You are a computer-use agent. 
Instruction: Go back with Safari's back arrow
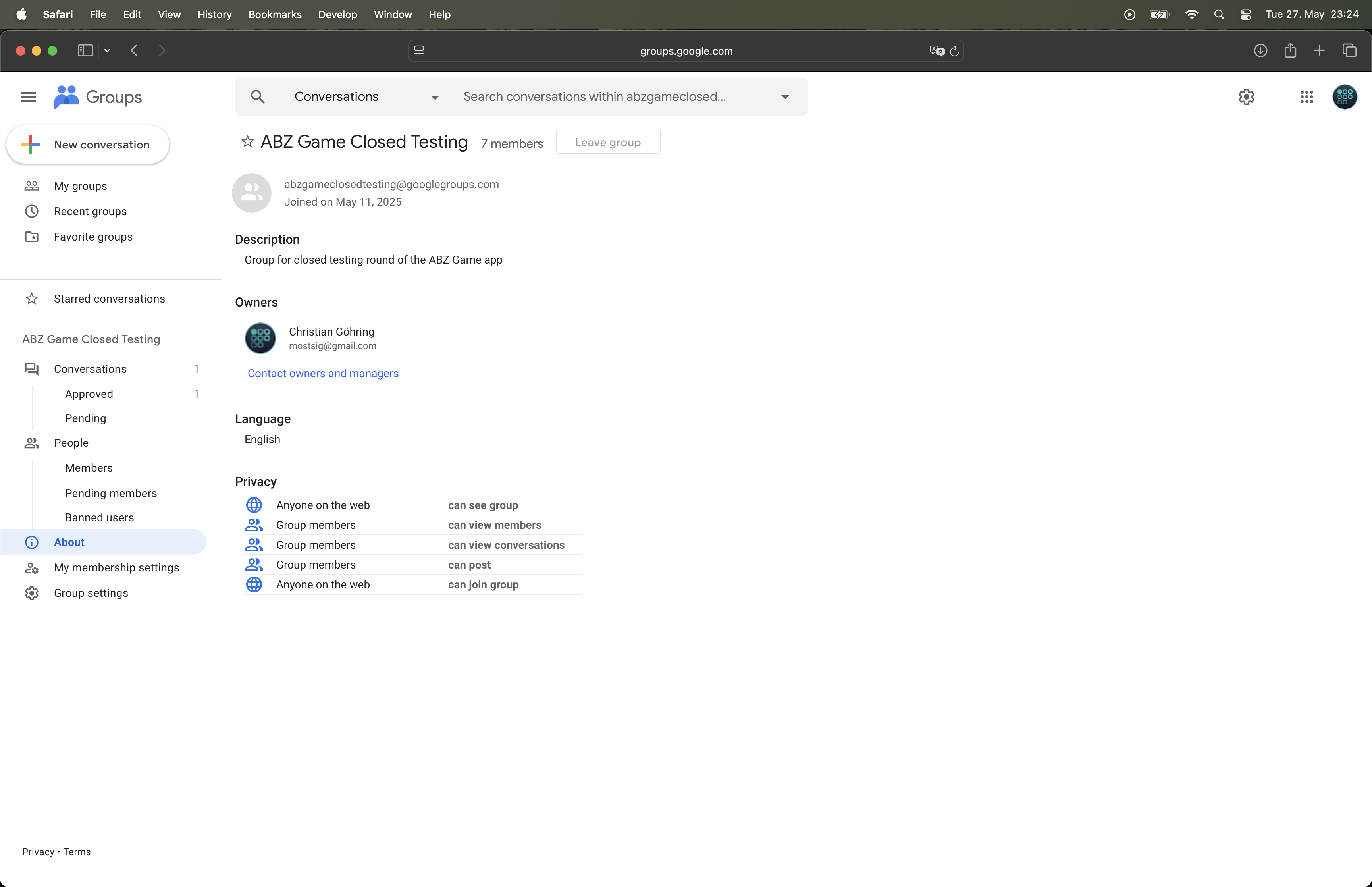[x=134, y=51]
